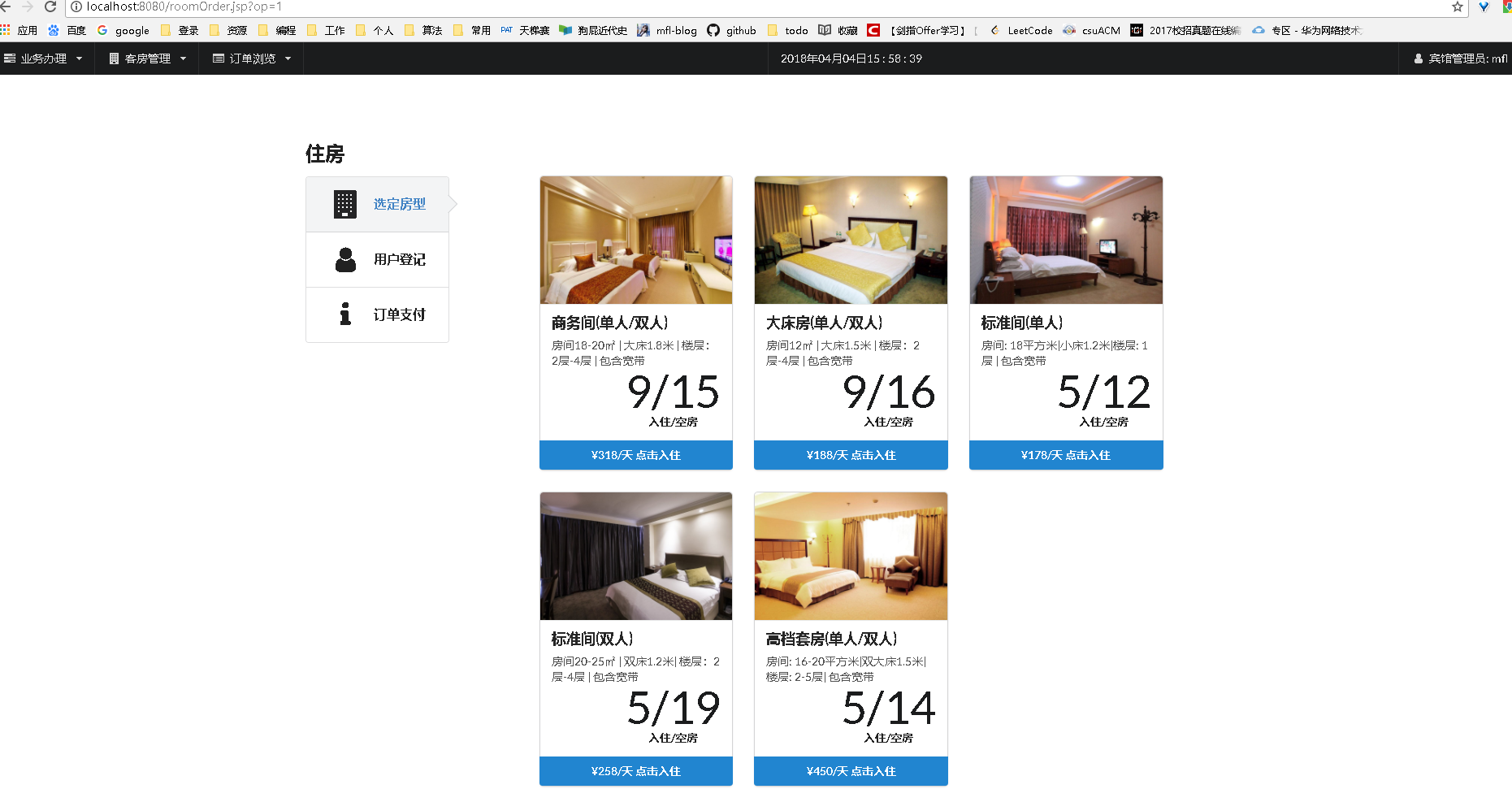The height and width of the screenshot is (802, 1512).
Task: Expand the 业务办理 dropdown menu
Action: 44,59
